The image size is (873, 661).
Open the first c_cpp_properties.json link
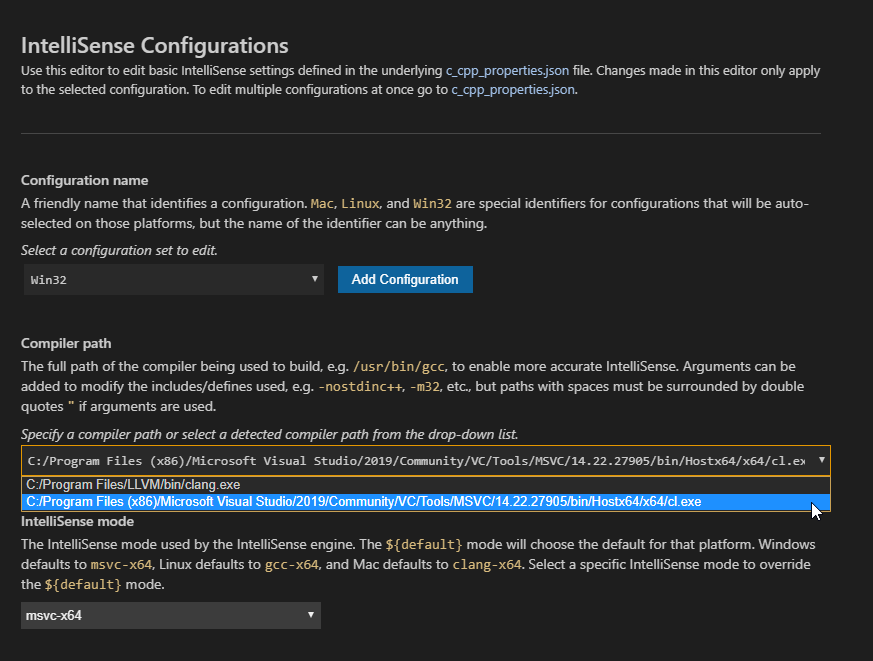507,71
